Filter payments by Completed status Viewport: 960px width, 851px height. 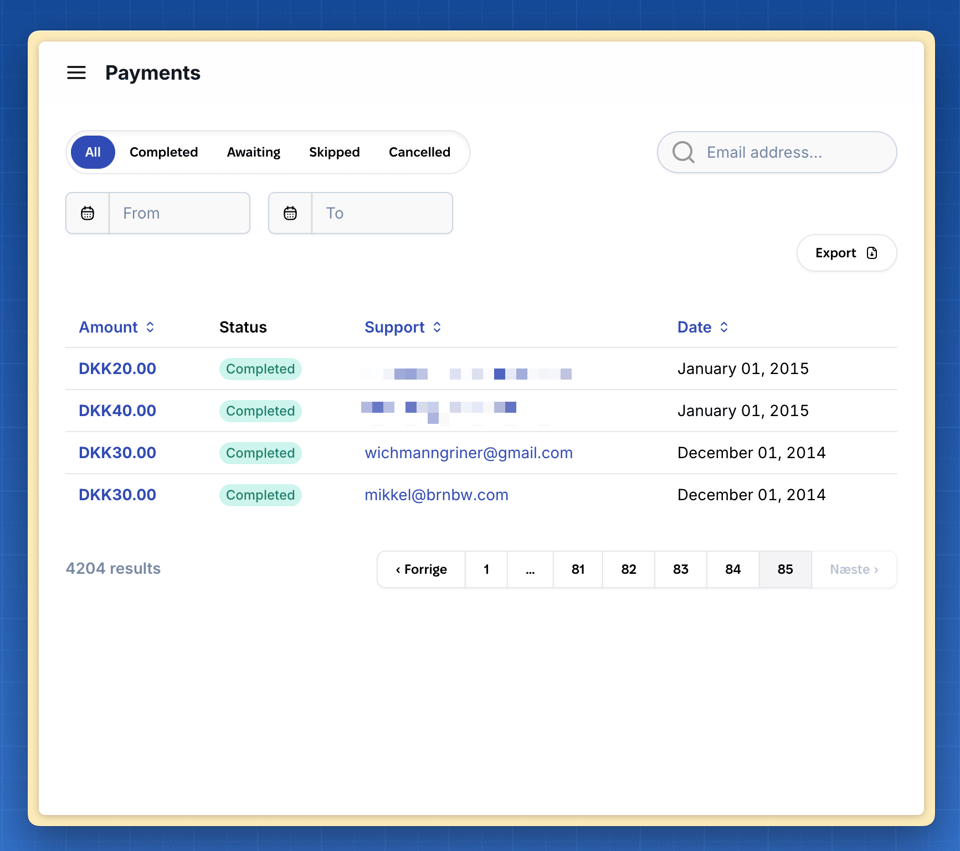[x=163, y=152]
